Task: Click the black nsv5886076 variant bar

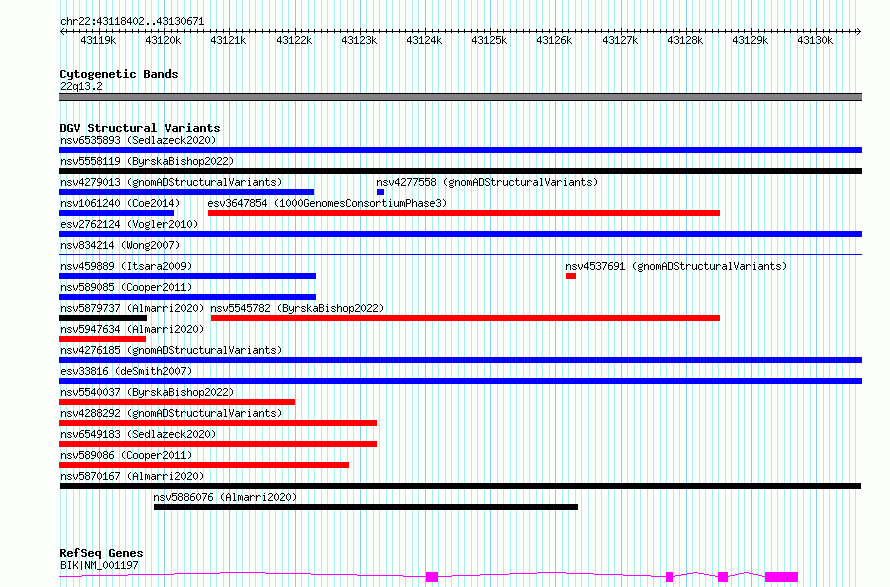Action: (x=366, y=507)
